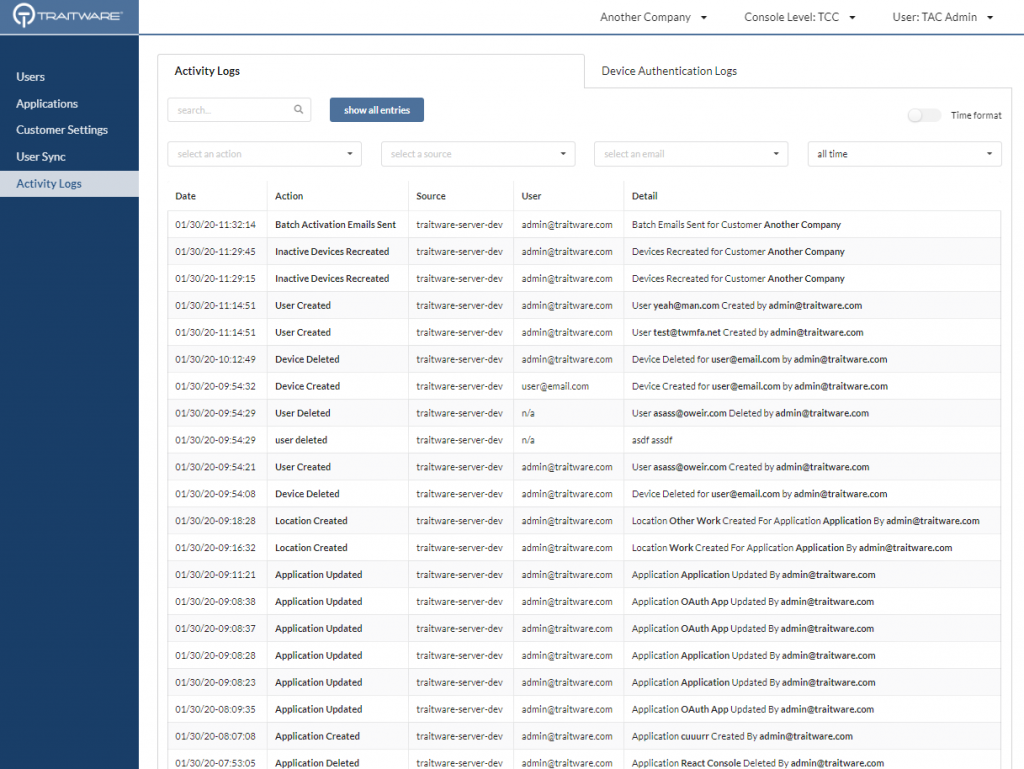The width and height of the screenshot is (1024, 769).
Task: Click the asdf assdf detail
Action: point(652,440)
